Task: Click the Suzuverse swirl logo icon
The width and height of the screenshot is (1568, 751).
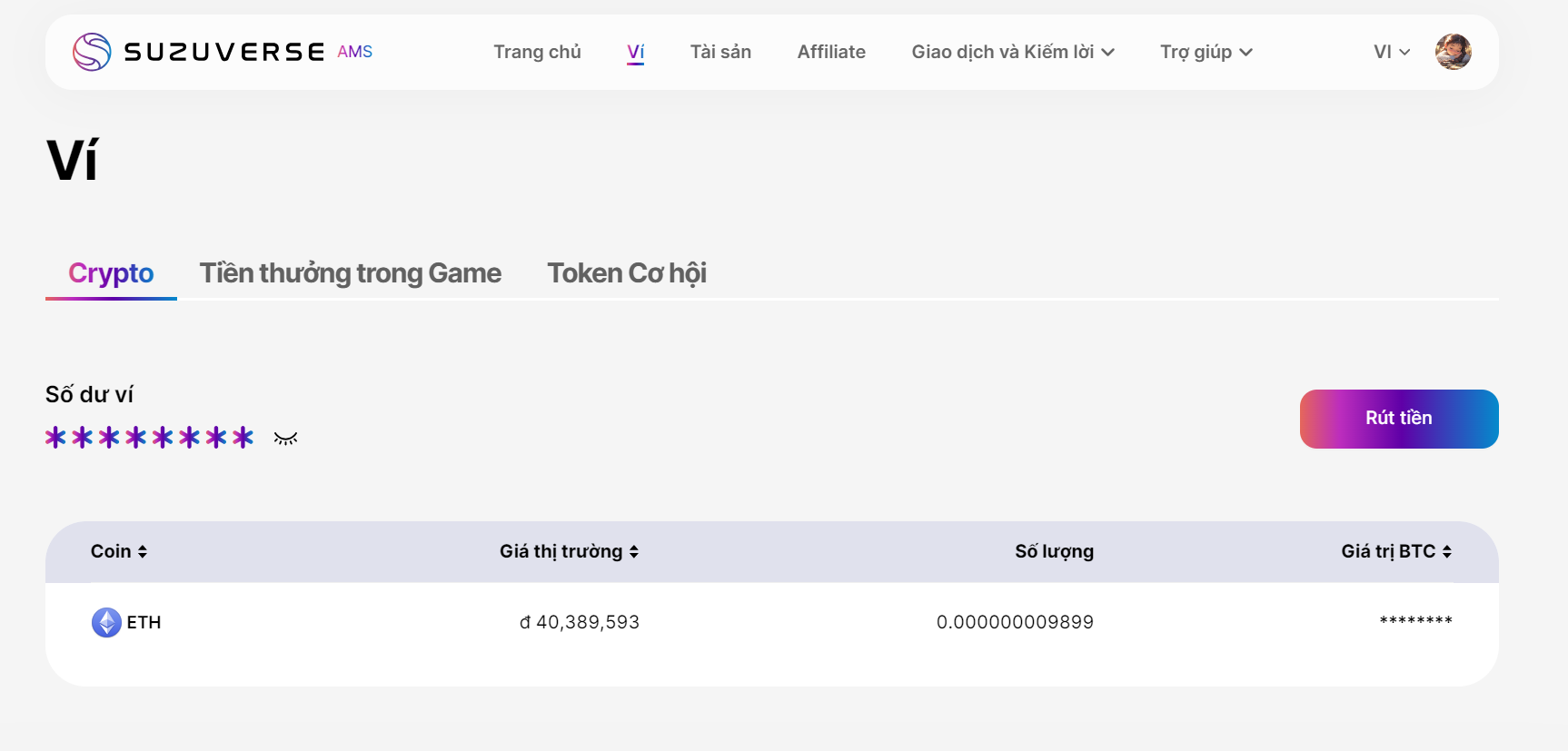Action: pyautogui.click(x=92, y=52)
